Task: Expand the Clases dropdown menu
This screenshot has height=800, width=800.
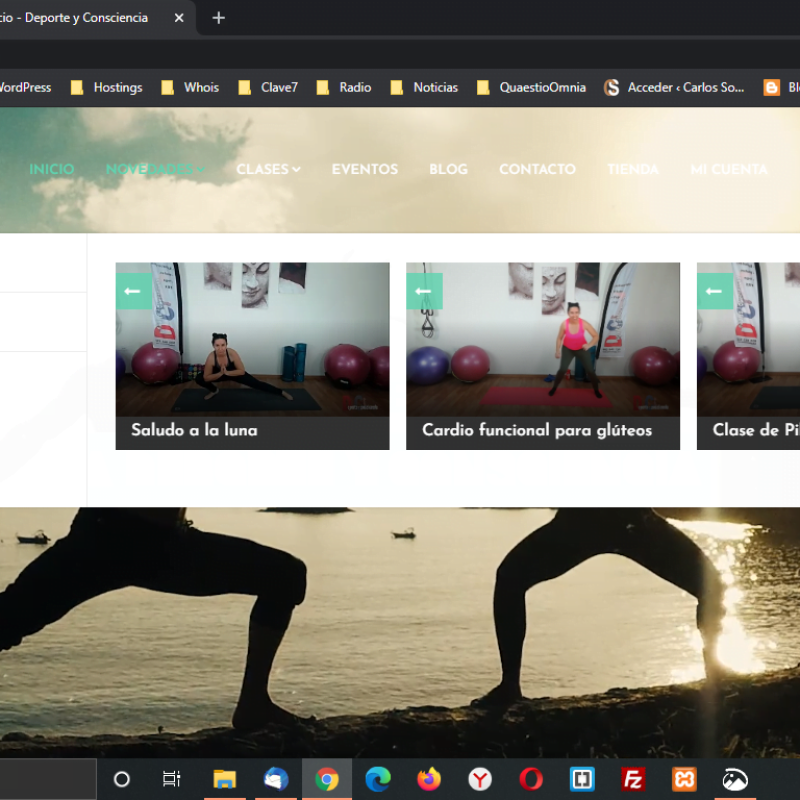Action: coord(268,169)
